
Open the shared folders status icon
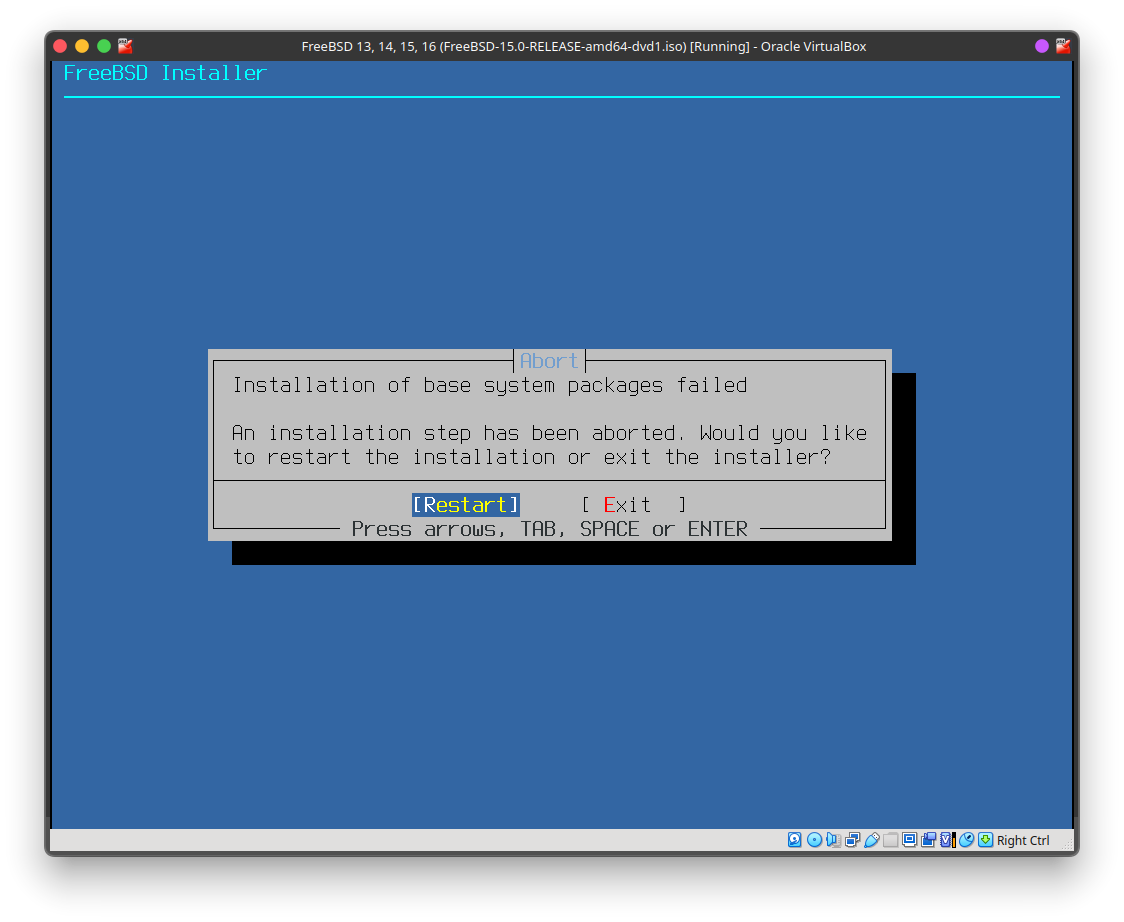pyautogui.click(x=890, y=840)
